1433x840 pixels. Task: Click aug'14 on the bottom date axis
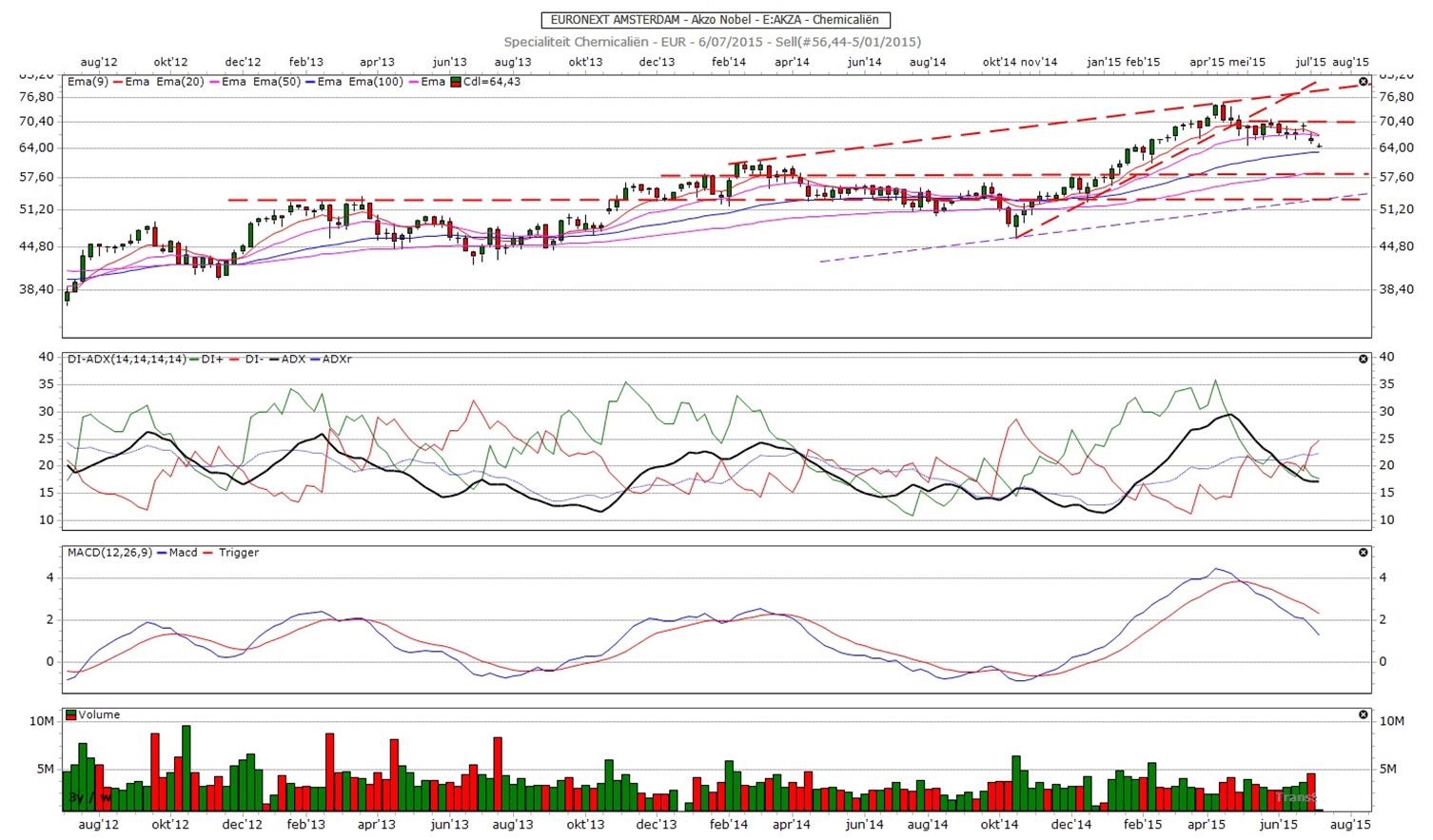coord(928,825)
